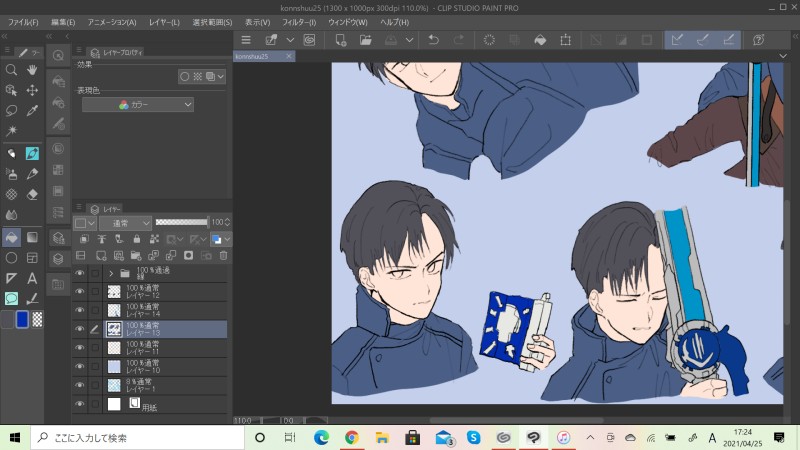Click the blue main color swatch
800x450 pixels.
(22, 319)
